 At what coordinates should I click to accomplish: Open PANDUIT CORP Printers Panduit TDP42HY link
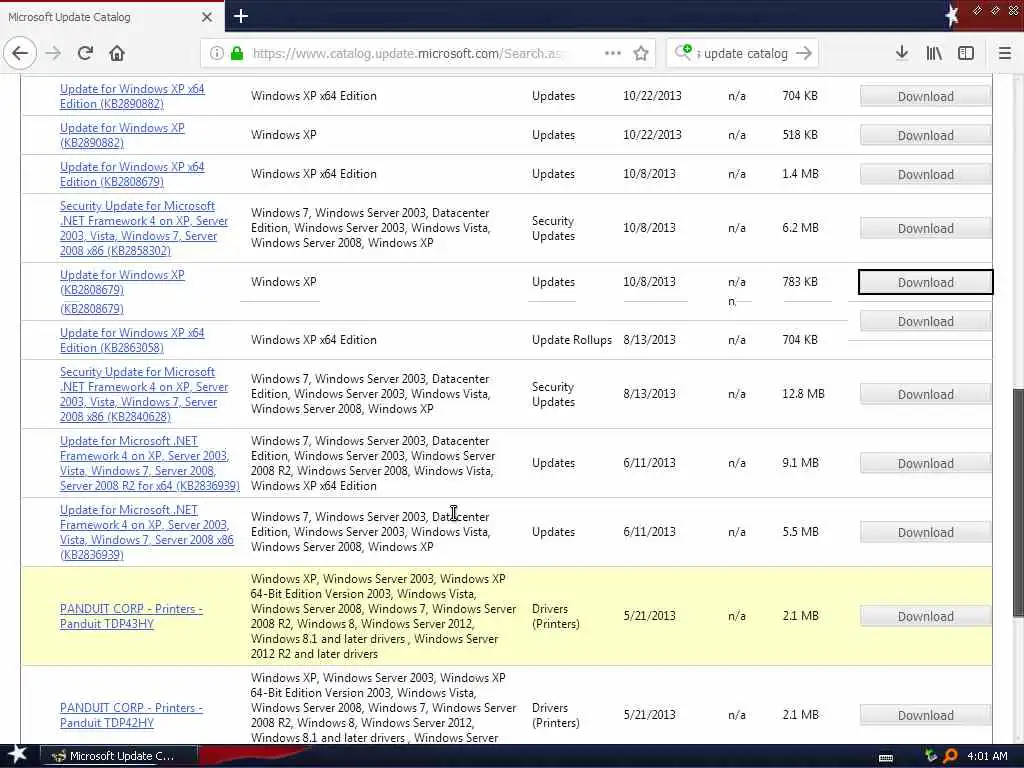(131, 715)
